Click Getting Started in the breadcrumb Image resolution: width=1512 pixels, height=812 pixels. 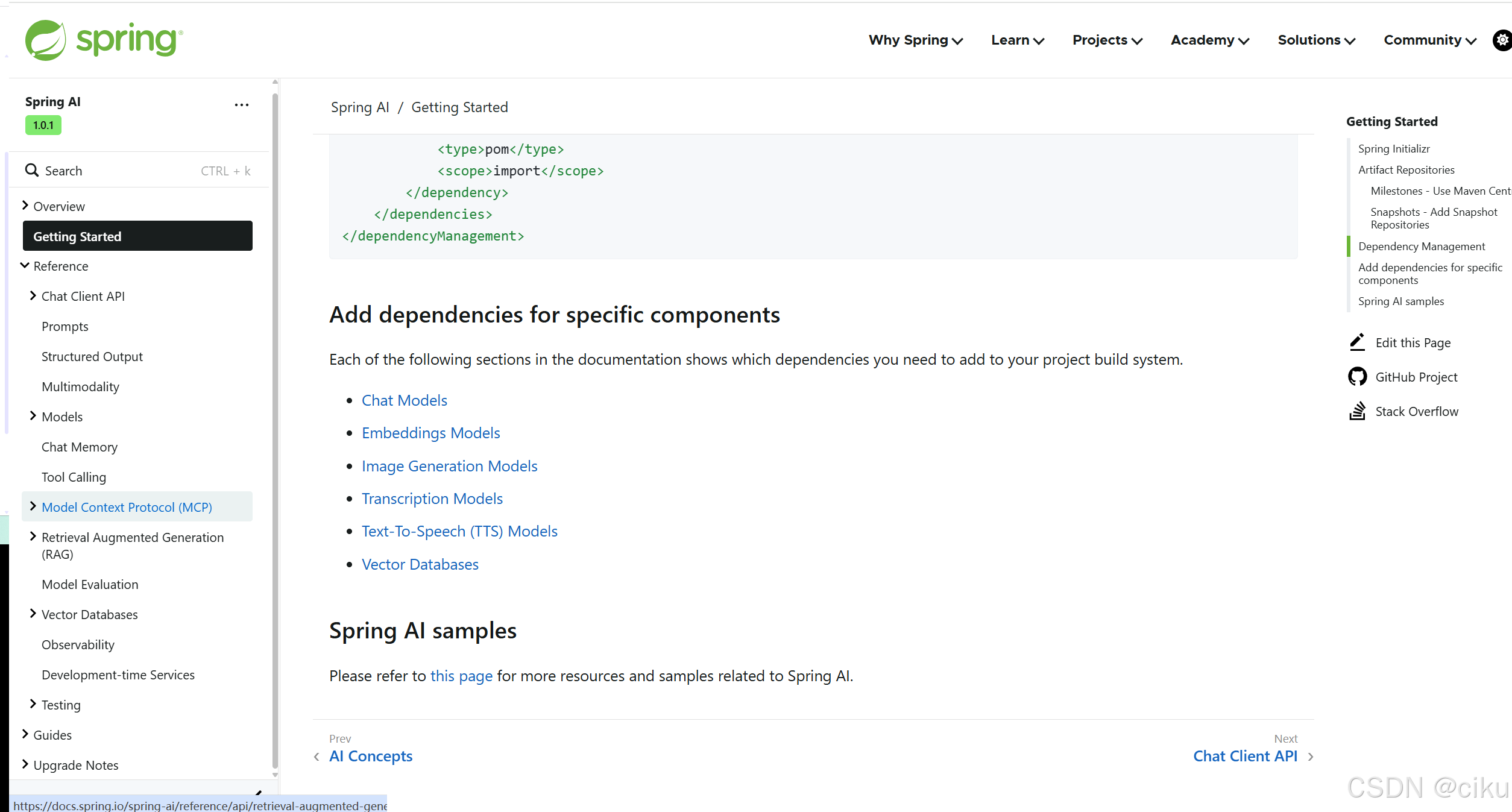pyautogui.click(x=460, y=107)
